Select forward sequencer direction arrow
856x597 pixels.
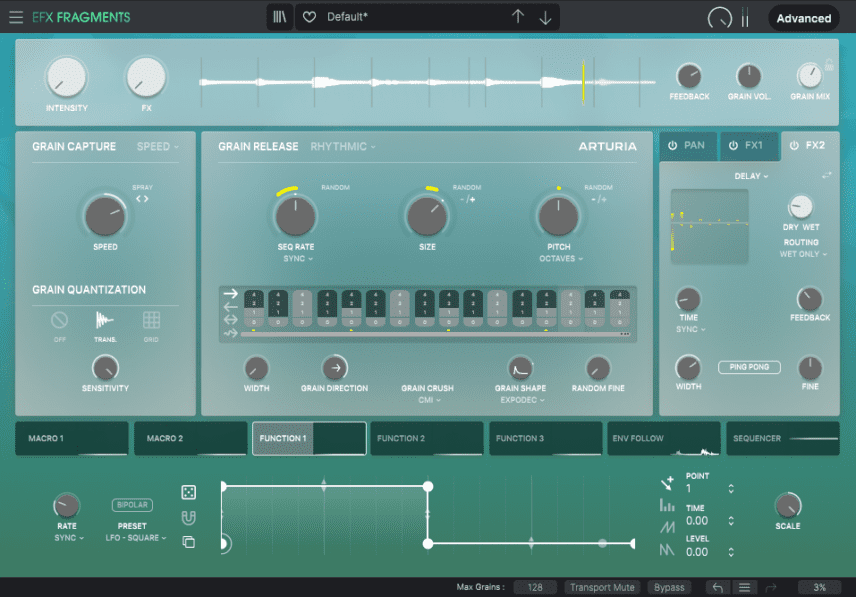coord(230,294)
